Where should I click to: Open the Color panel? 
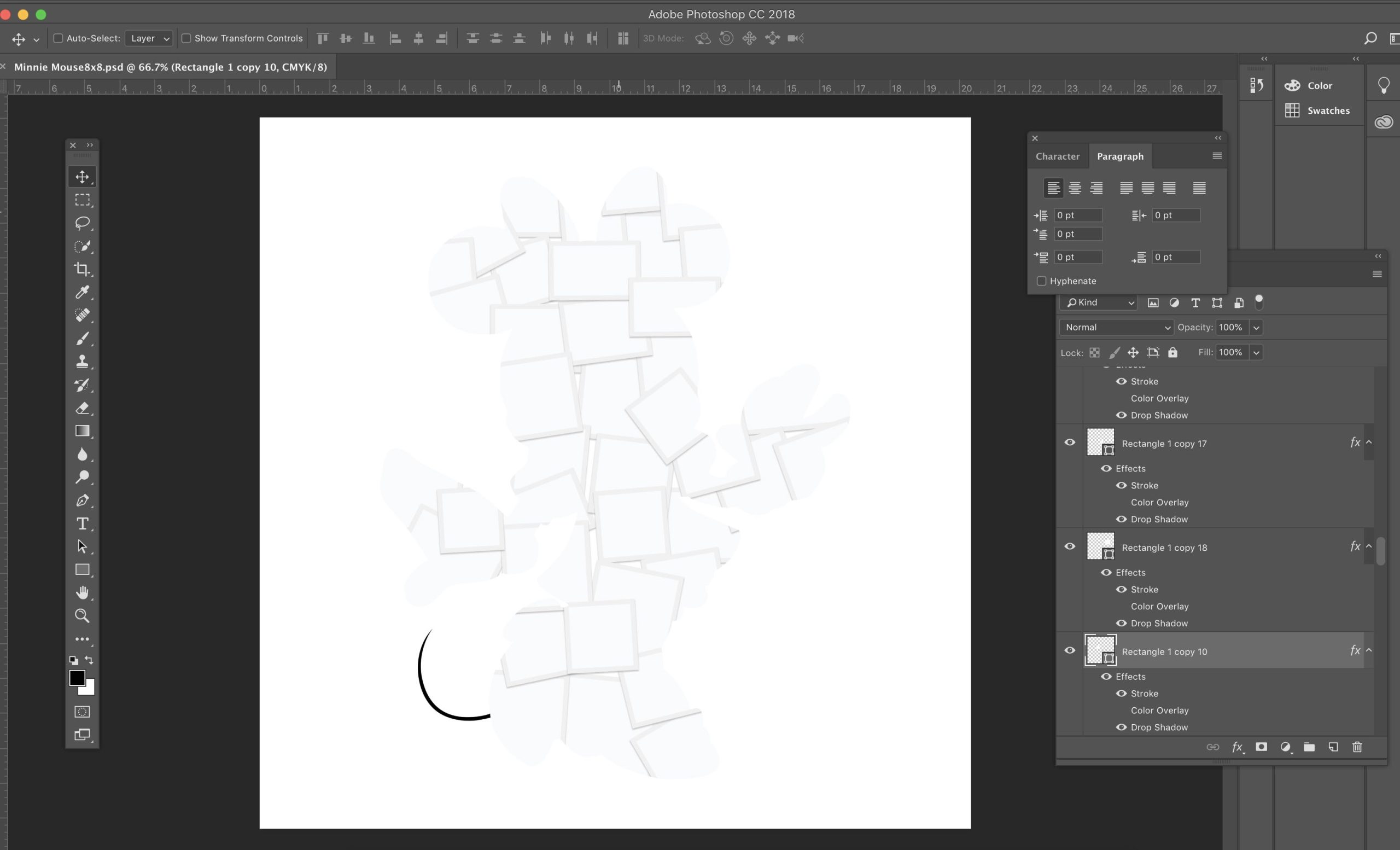[1309, 85]
